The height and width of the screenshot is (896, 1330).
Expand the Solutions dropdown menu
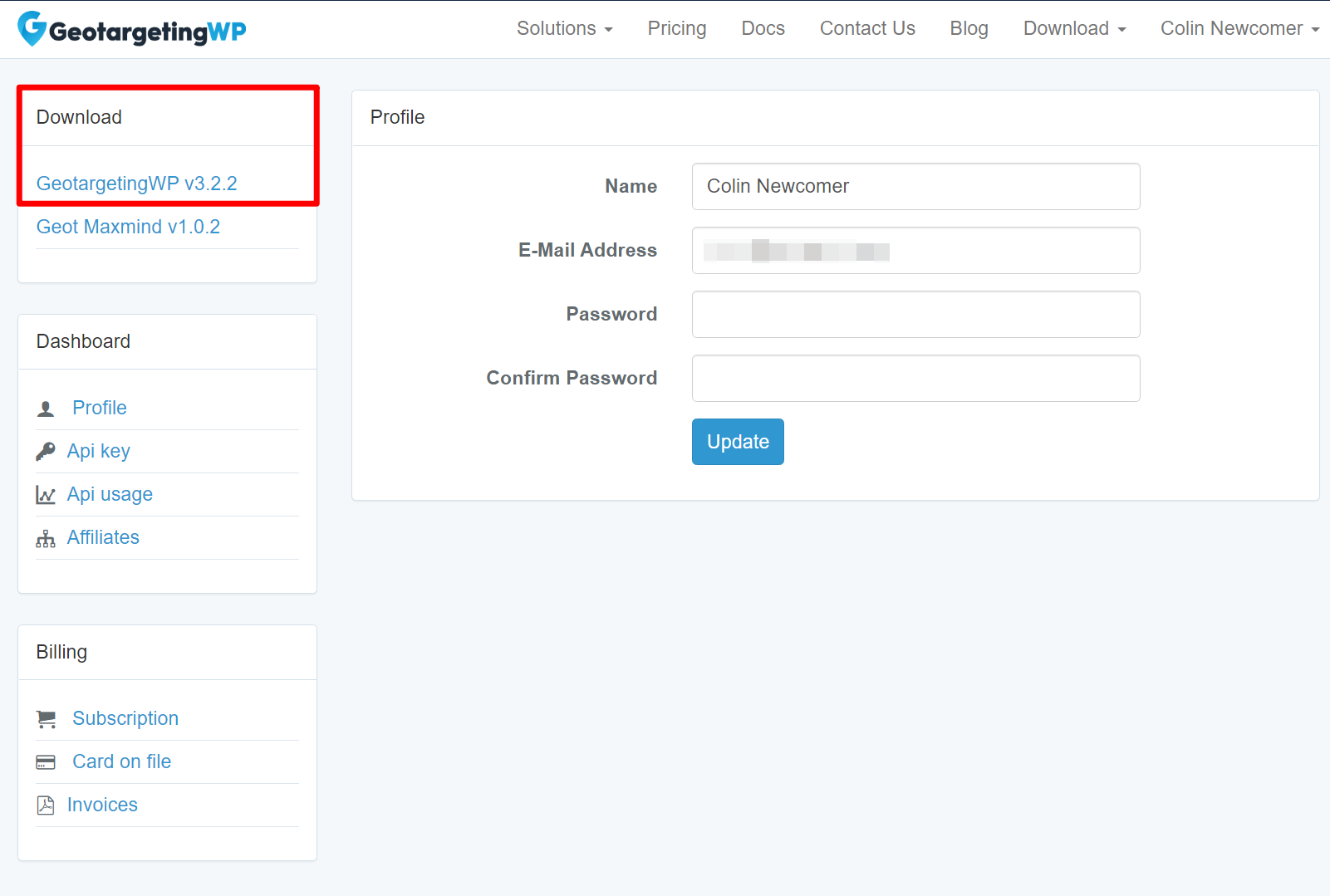tap(565, 28)
